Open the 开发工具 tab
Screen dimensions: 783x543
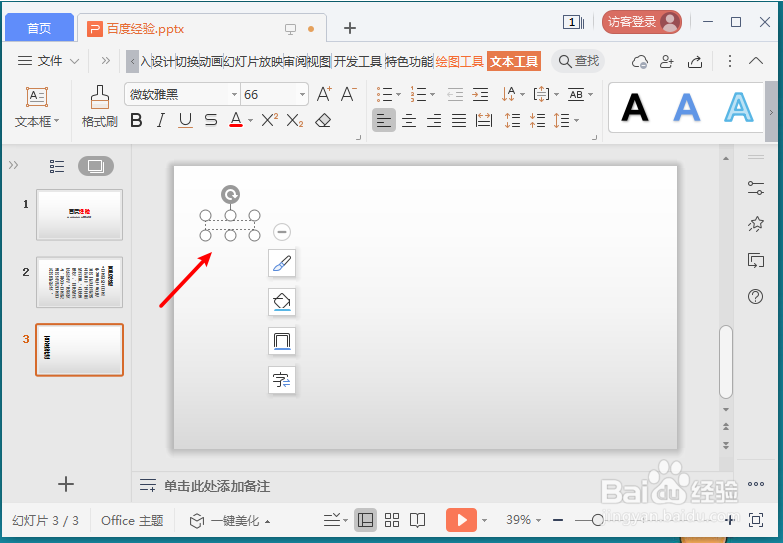click(358, 61)
